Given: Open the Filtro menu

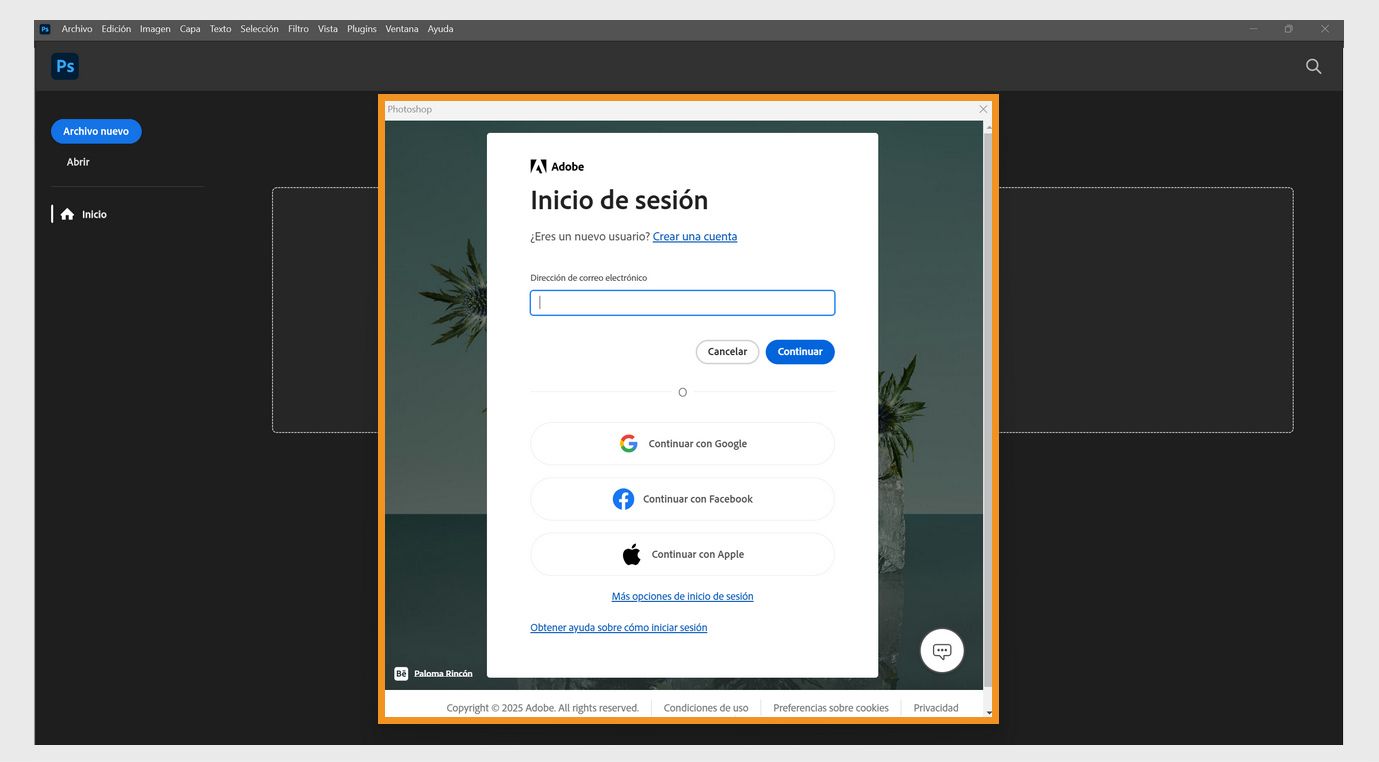Looking at the screenshot, I should (298, 29).
